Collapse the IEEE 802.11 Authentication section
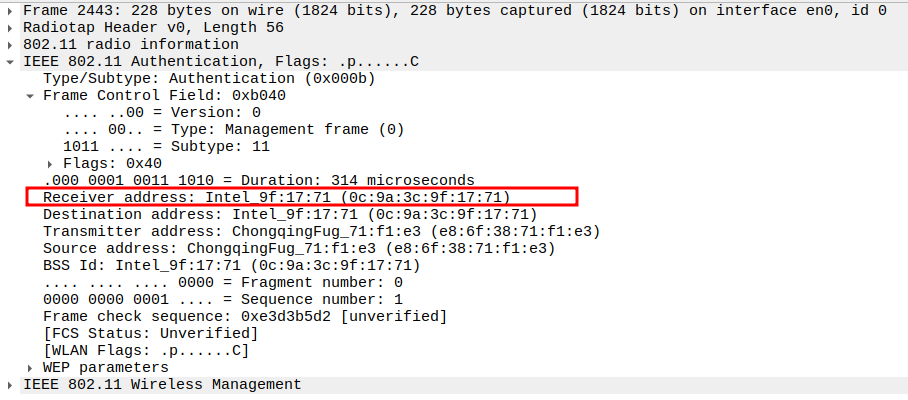This screenshot has height=400, width=908. [11, 62]
